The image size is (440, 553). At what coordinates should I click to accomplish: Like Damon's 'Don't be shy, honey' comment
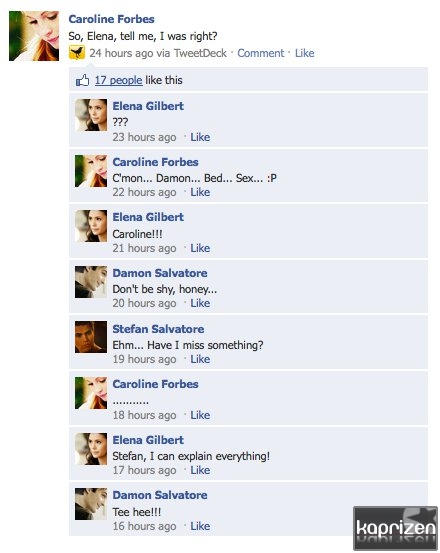[x=200, y=303]
